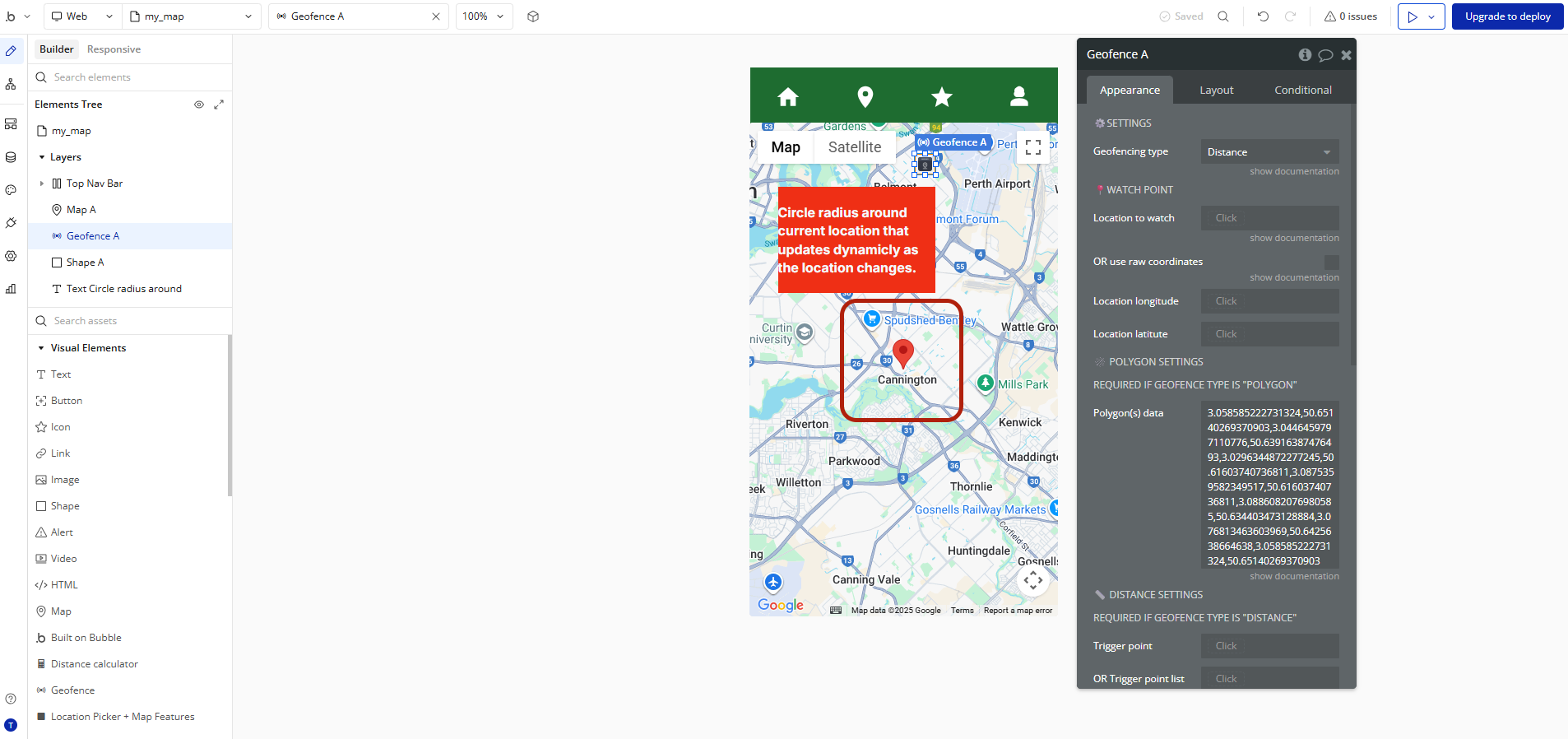This screenshot has width=1568, height=739.
Task: Open the Plugins plug icon in sidebar
Action: (11, 223)
